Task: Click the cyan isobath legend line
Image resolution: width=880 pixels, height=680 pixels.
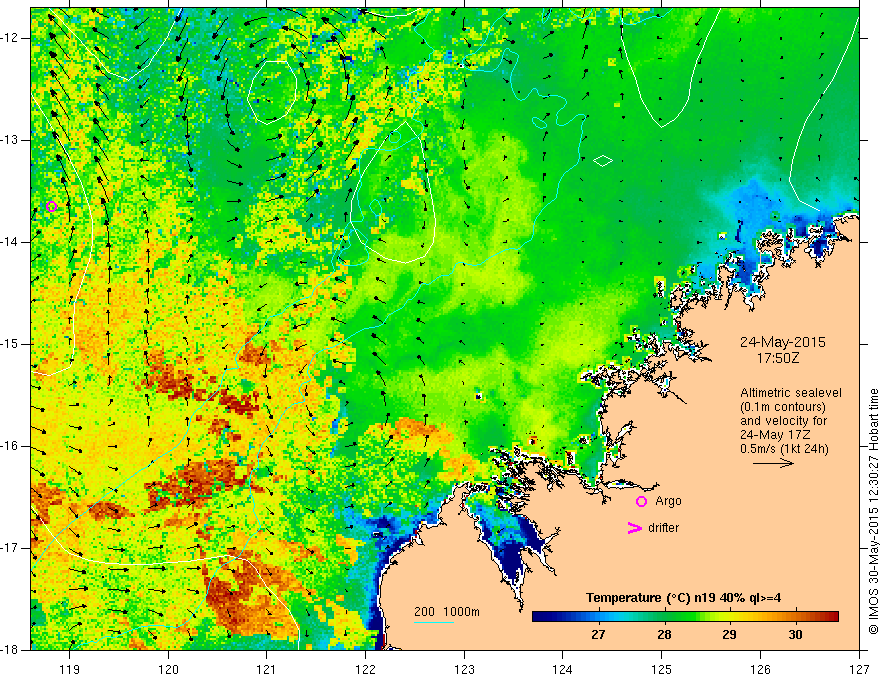Action: pyautogui.click(x=434, y=622)
